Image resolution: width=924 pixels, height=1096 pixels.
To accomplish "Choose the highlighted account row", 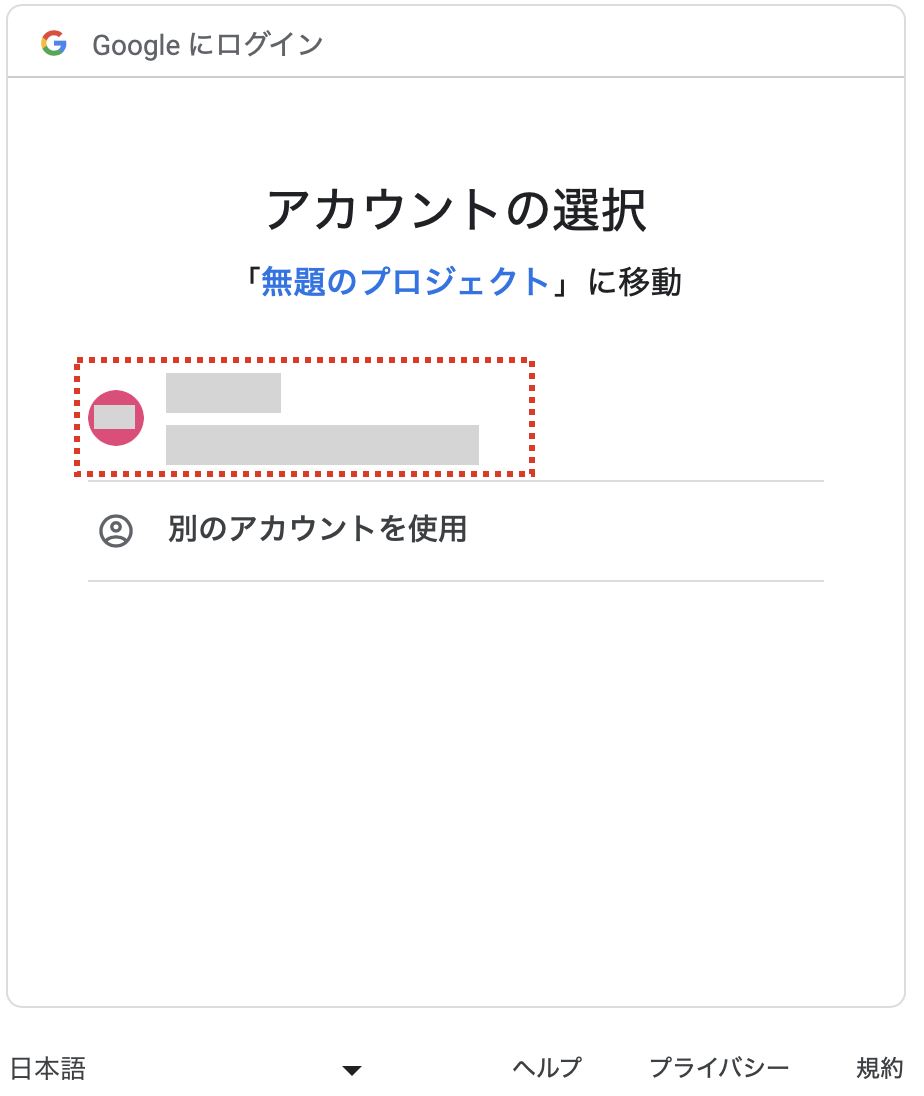I will [x=305, y=417].
